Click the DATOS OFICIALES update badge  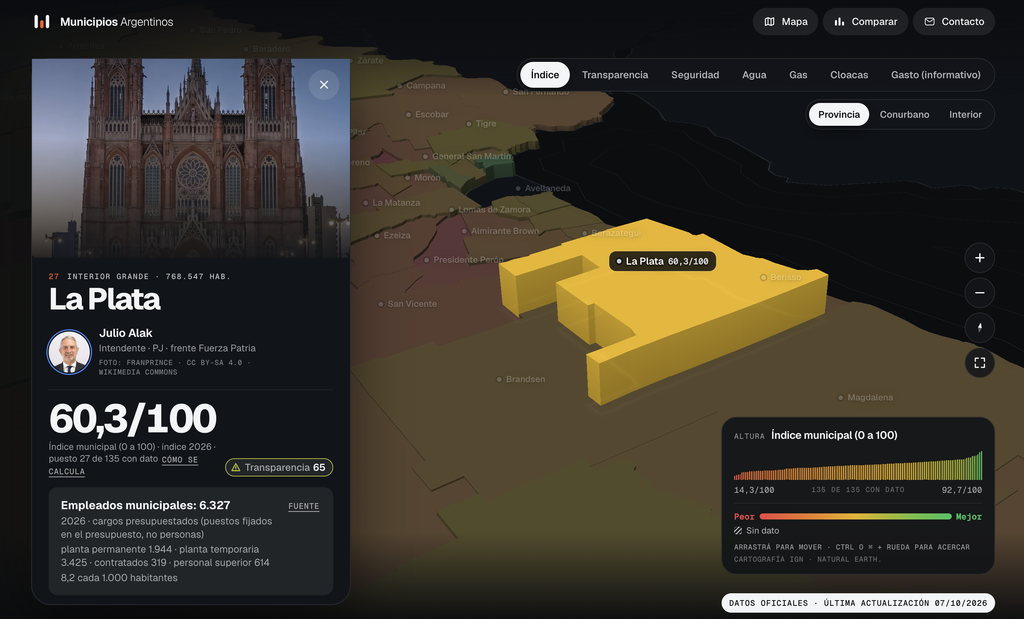coord(858,603)
